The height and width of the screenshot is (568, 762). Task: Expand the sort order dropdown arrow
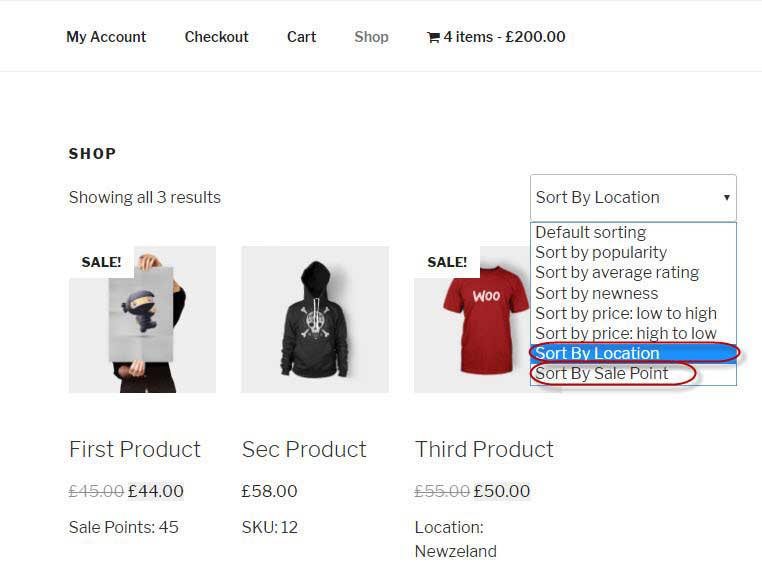tap(726, 198)
